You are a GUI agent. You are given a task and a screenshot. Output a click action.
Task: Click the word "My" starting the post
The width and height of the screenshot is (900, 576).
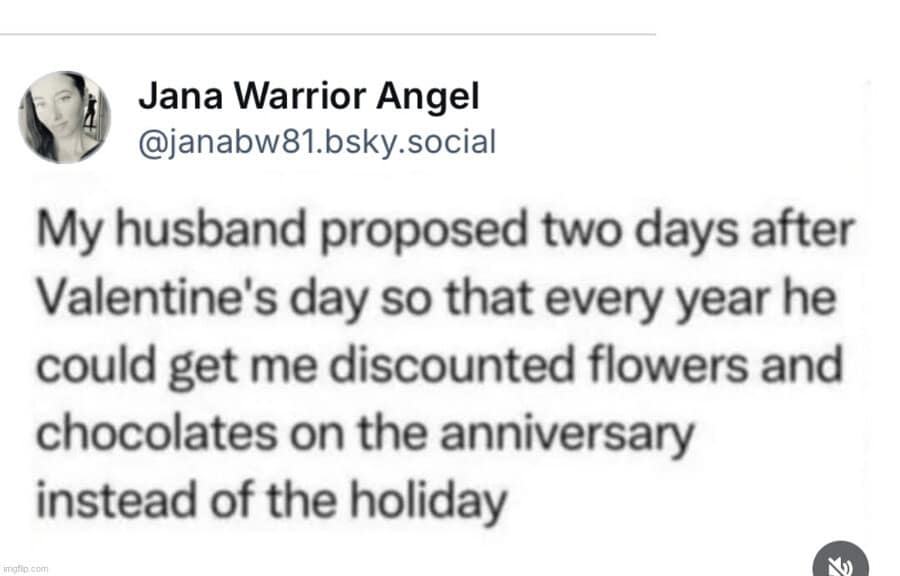click(x=62, y=232)
